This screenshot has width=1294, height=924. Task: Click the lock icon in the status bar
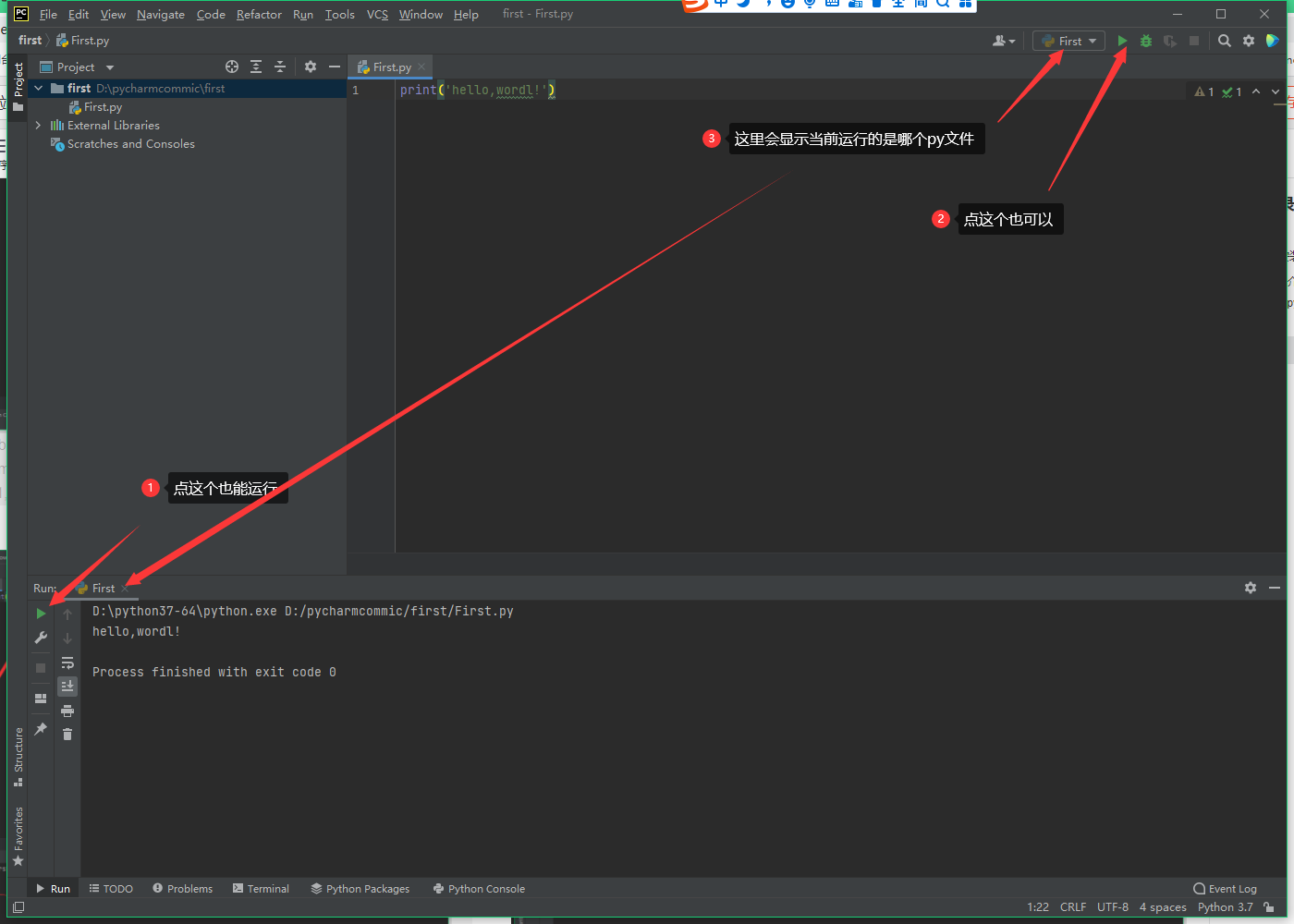(1269, 907)
